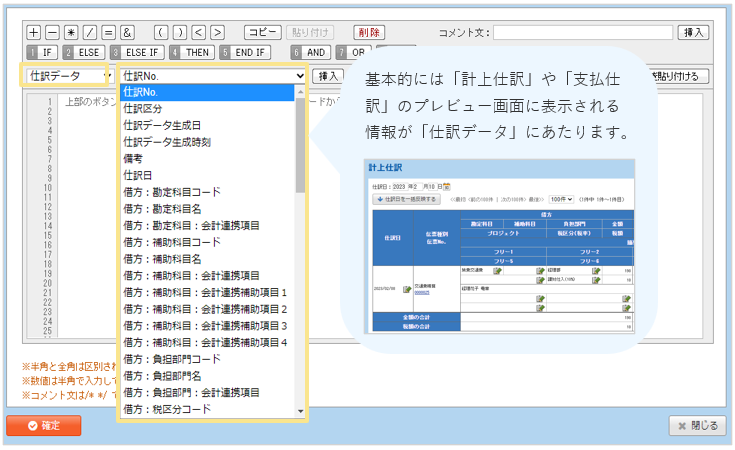Select 仕訳データ生成日 option

point(160,125)
